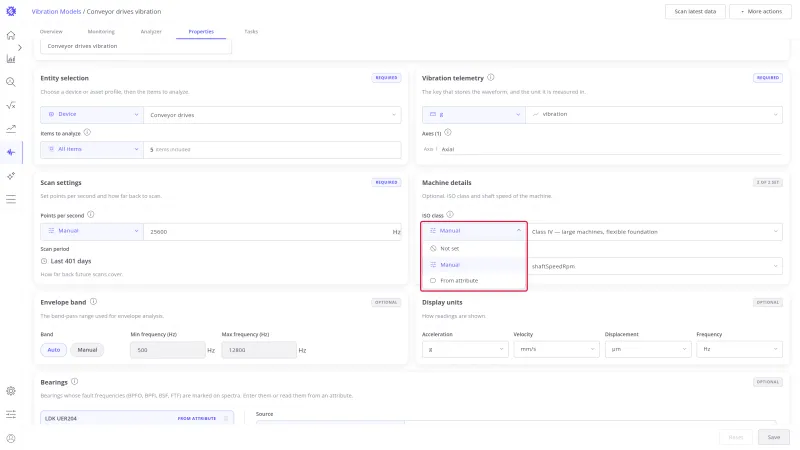Click the clock icon by Last 401 days
Screen dimensions: 800x450
[44, 261]
